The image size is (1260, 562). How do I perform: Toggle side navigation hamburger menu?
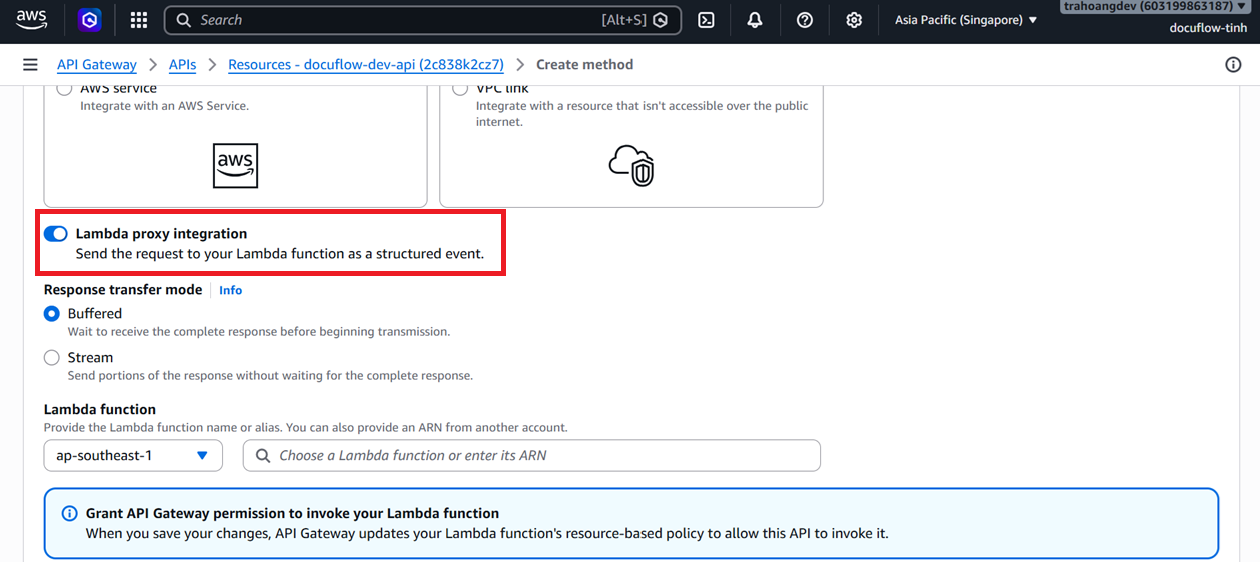coord(31,64)
